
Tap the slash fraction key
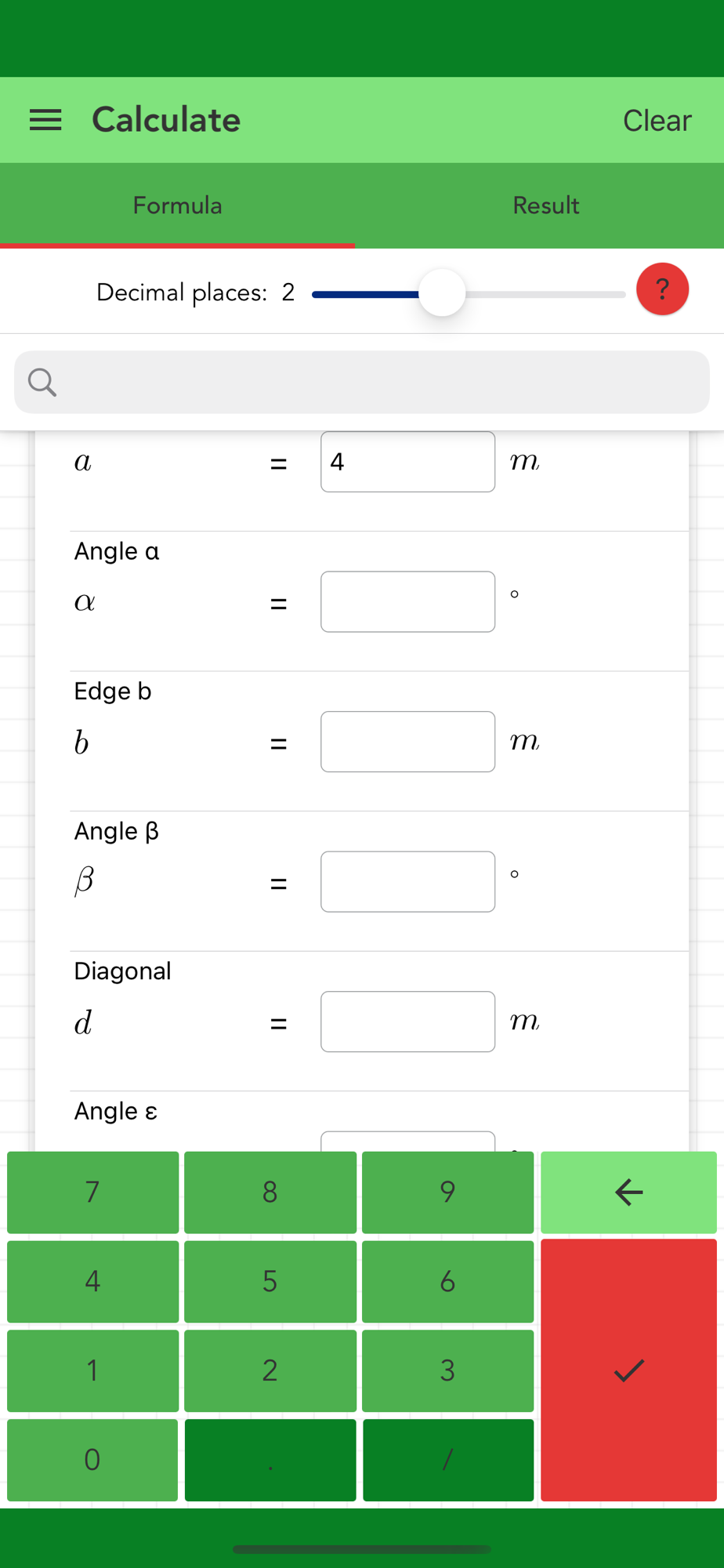(x=448, y=1460)
